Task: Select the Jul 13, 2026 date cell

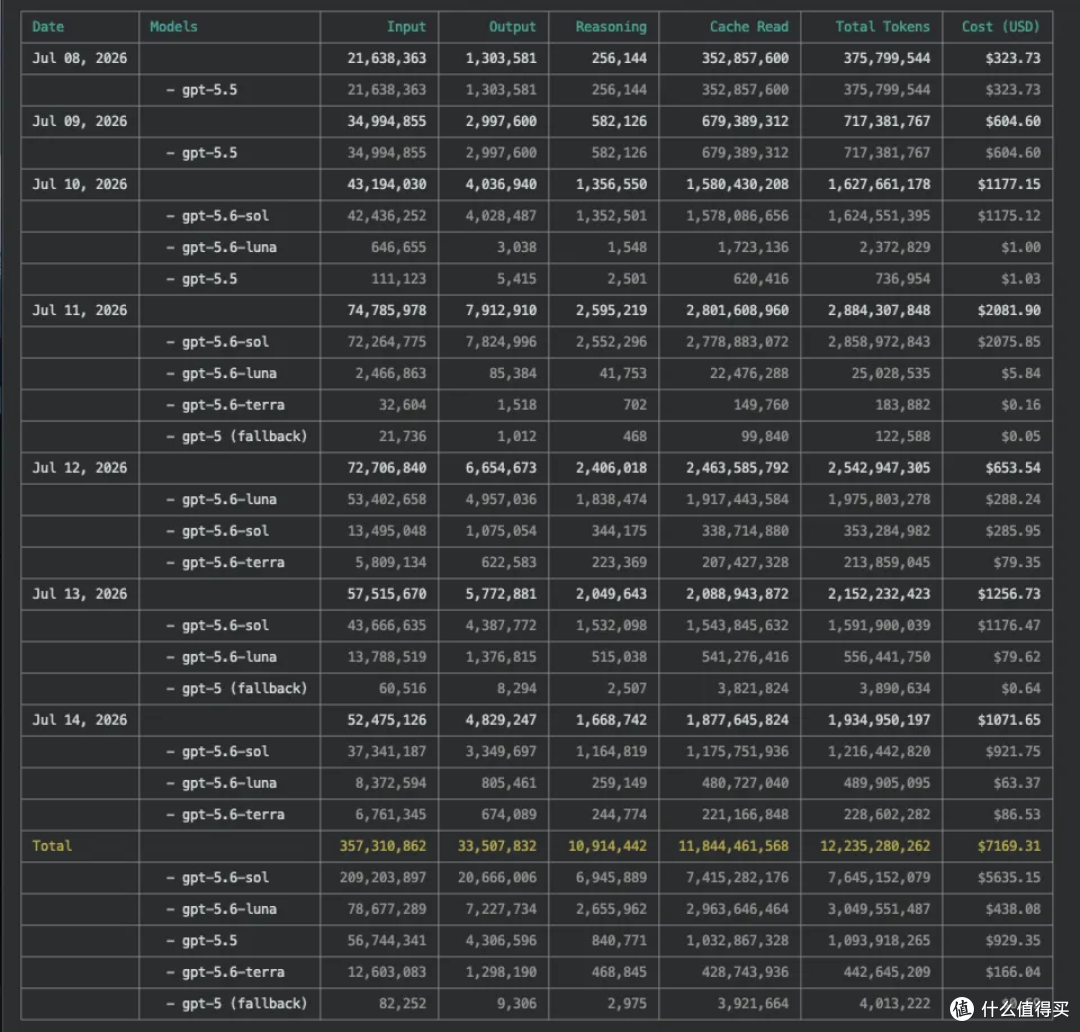Action: (x=79, y=594)
